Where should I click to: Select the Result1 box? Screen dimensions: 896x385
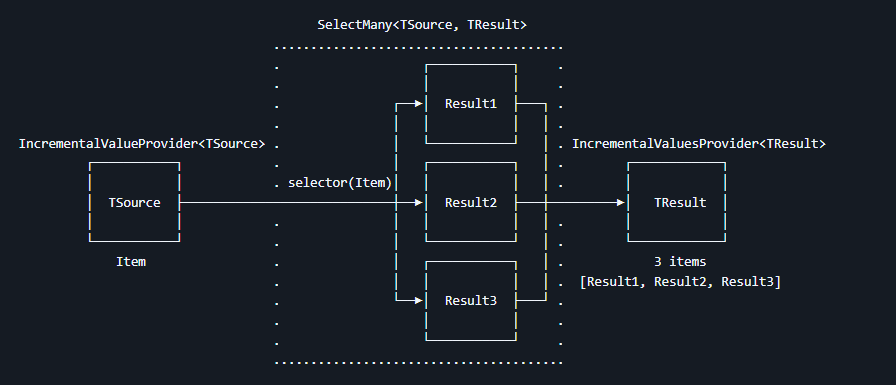[x=471, y=103]
